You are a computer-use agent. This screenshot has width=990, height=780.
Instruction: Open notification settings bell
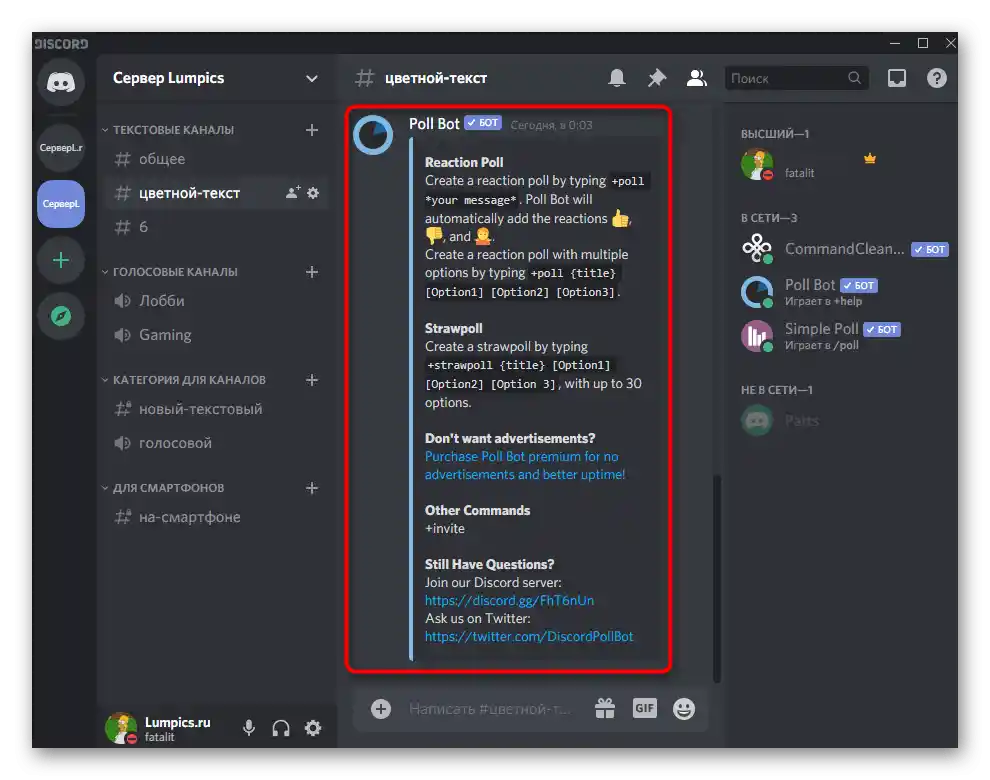click(617, 78)
